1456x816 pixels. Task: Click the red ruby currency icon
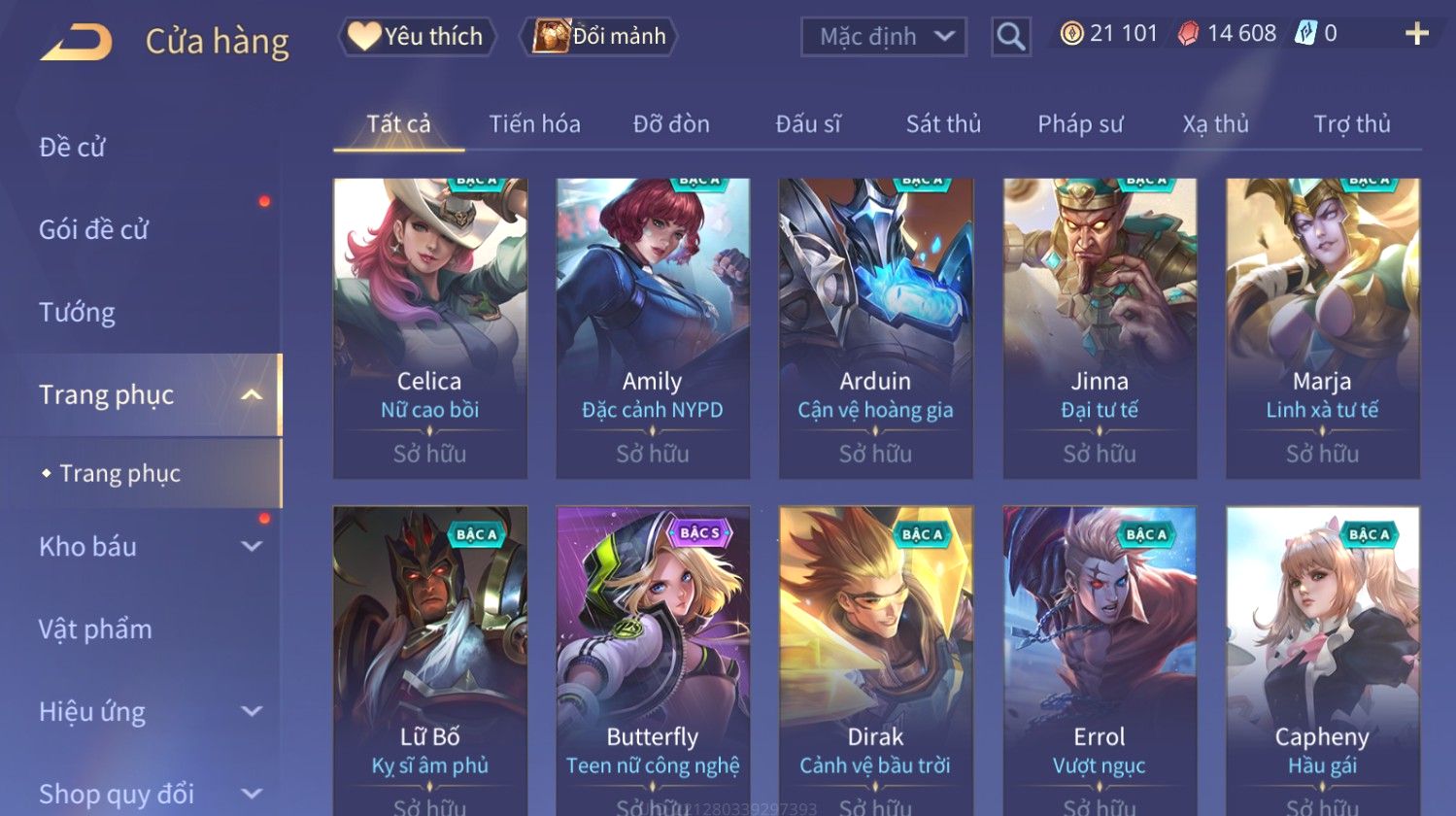(1188, 34)
